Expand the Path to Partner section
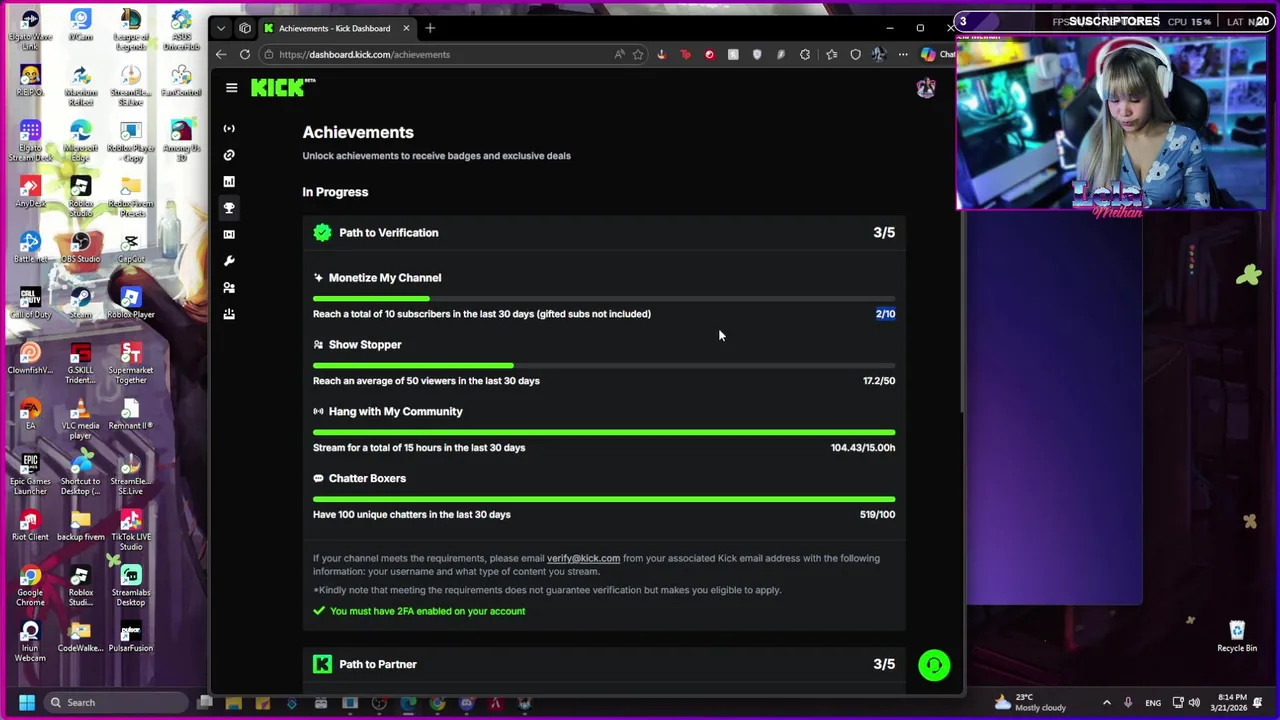This screenshot has height=720, width=1280. click(604, 664)
